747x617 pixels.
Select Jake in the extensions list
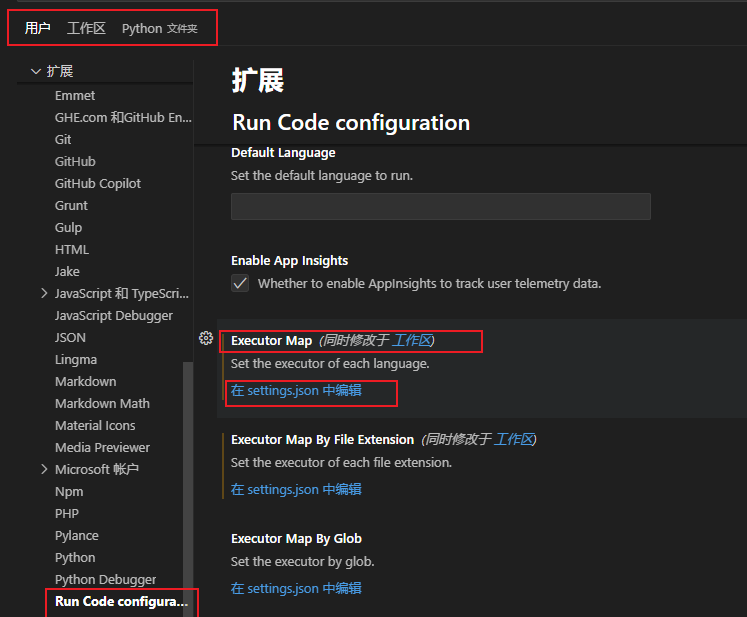67,272
